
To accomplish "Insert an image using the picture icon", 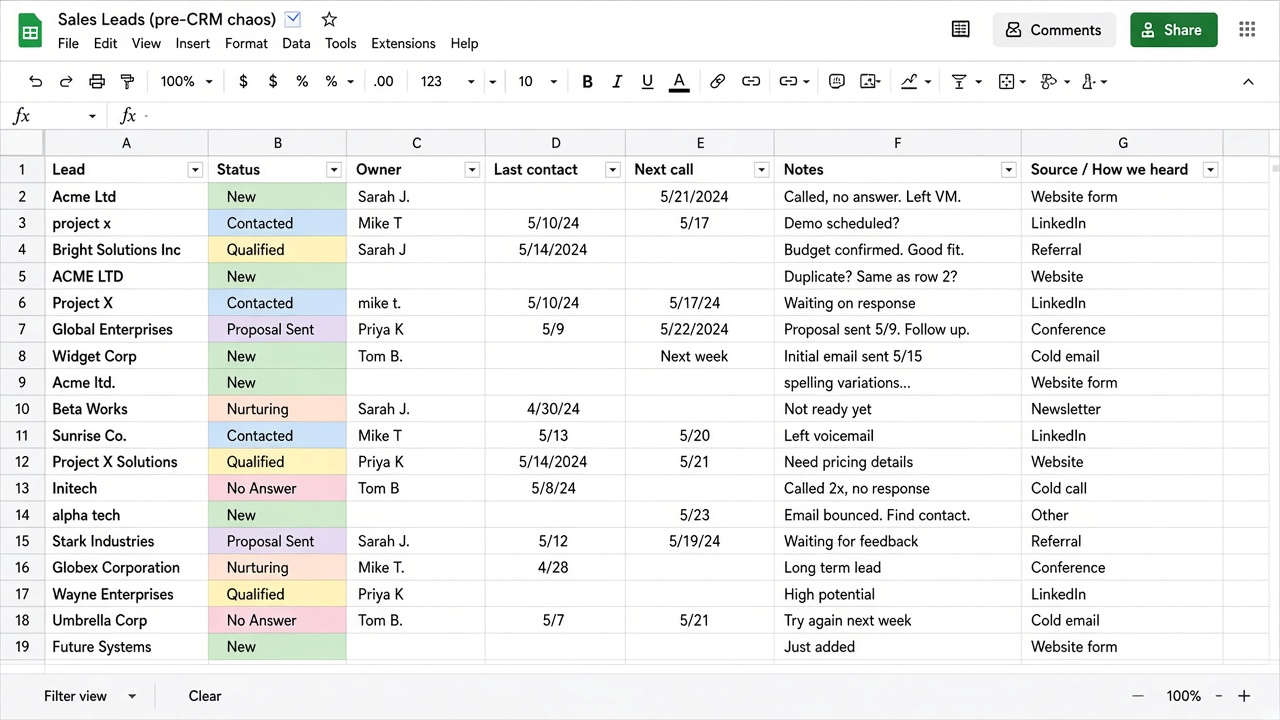I will [869, 82].
